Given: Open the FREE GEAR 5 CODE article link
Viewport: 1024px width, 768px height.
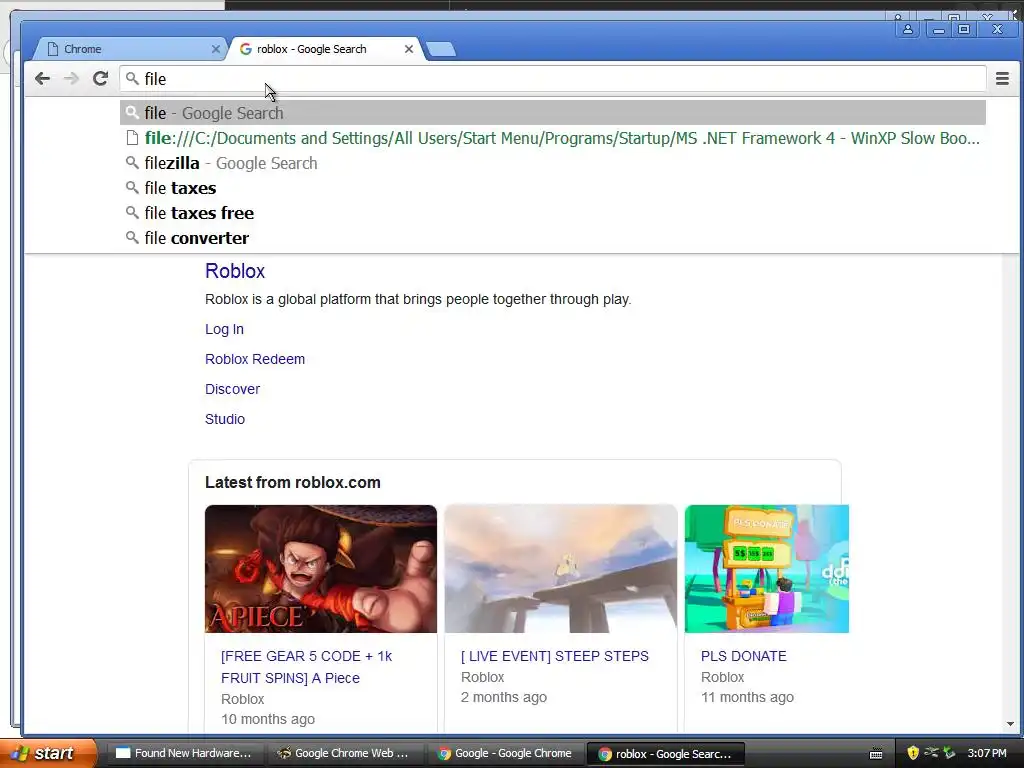Looking at the screenshot, I should 306,667.
